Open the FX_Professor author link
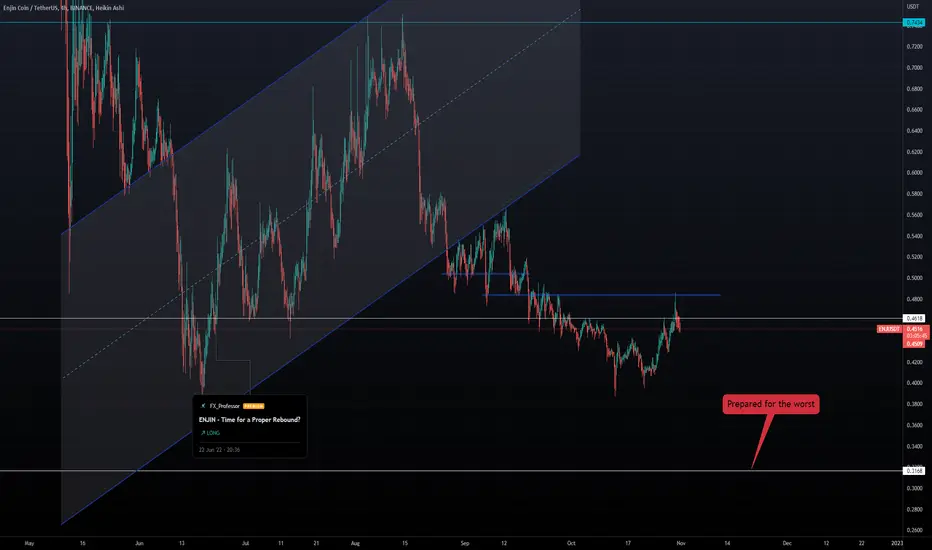 [x=224, y=406]
